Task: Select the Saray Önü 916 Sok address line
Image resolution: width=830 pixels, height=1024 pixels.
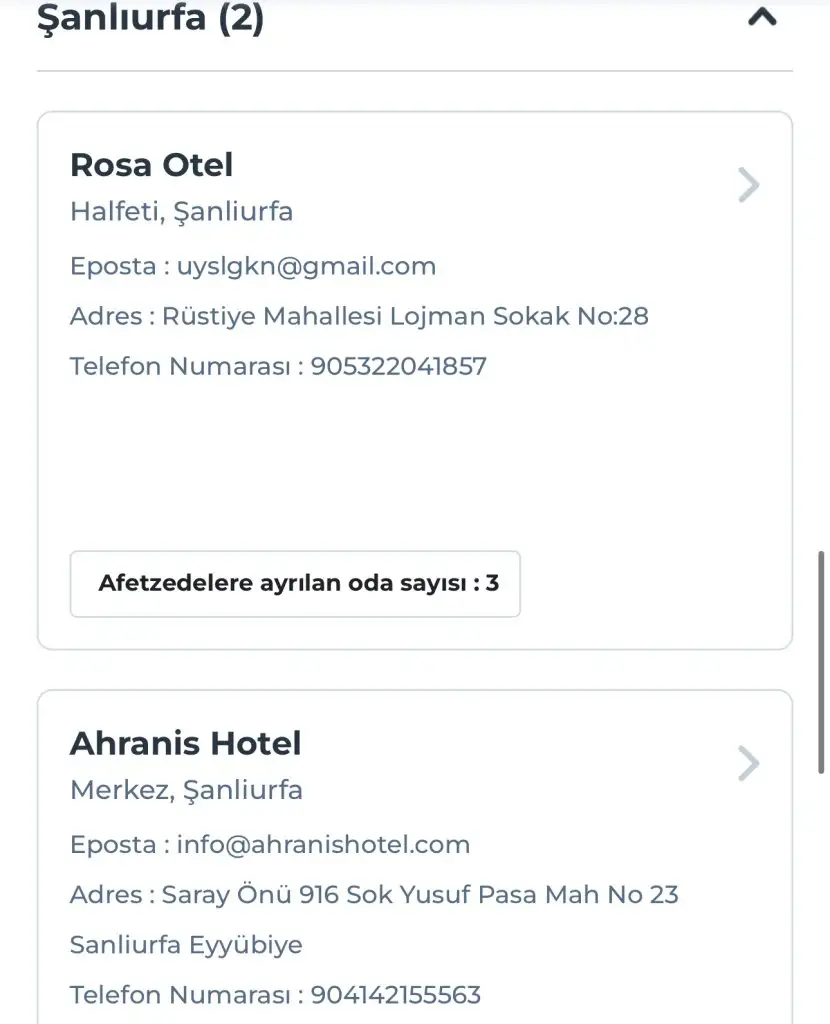Action: coord(420,894)
